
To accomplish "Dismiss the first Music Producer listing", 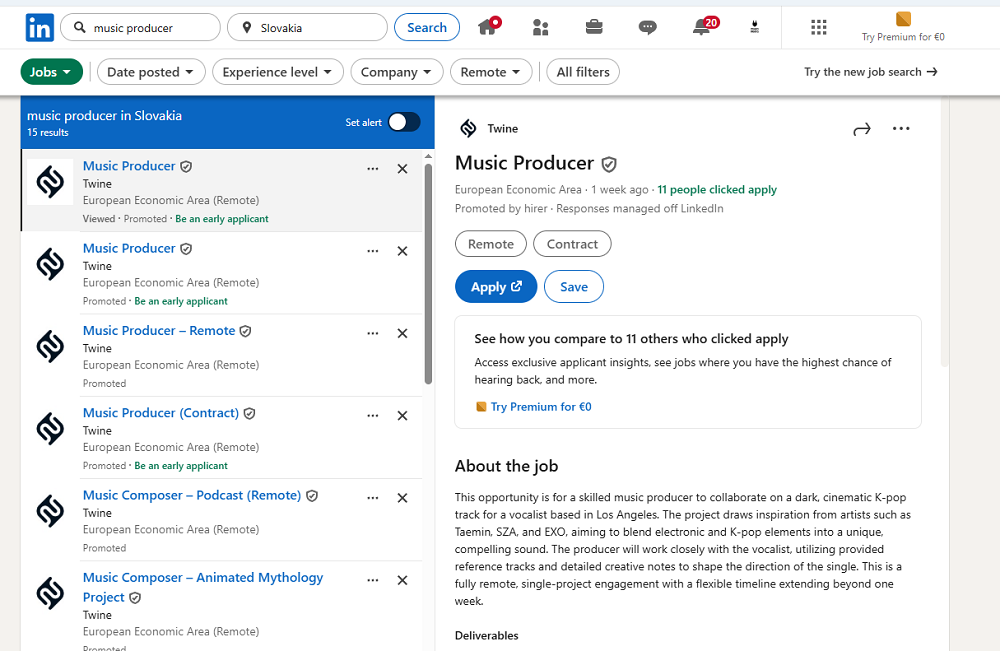I will point(402,169).
